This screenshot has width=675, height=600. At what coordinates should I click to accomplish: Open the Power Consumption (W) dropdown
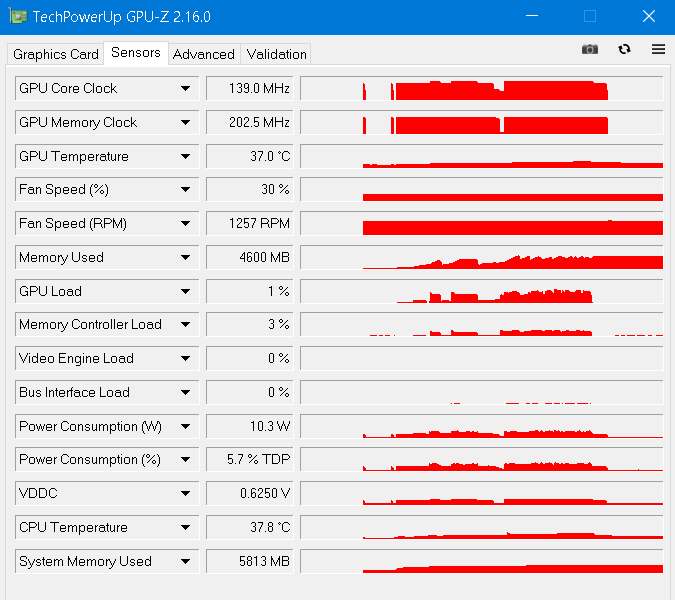185,427
